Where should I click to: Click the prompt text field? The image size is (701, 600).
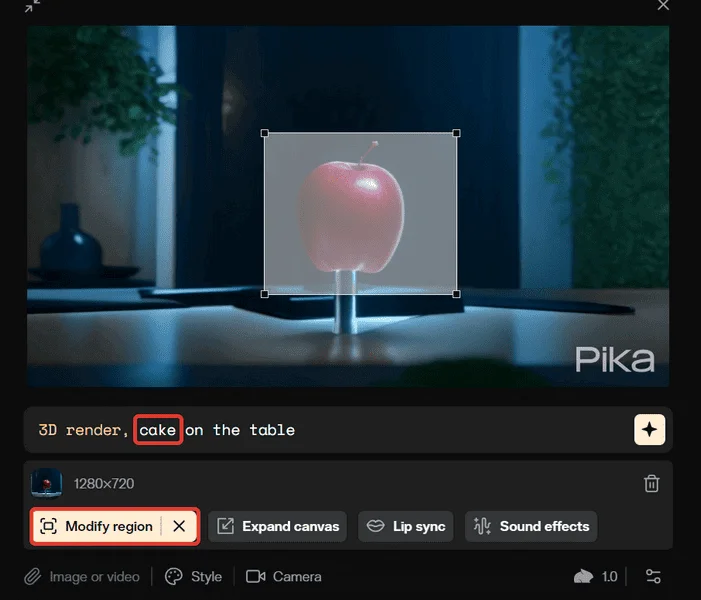[329, 430]
